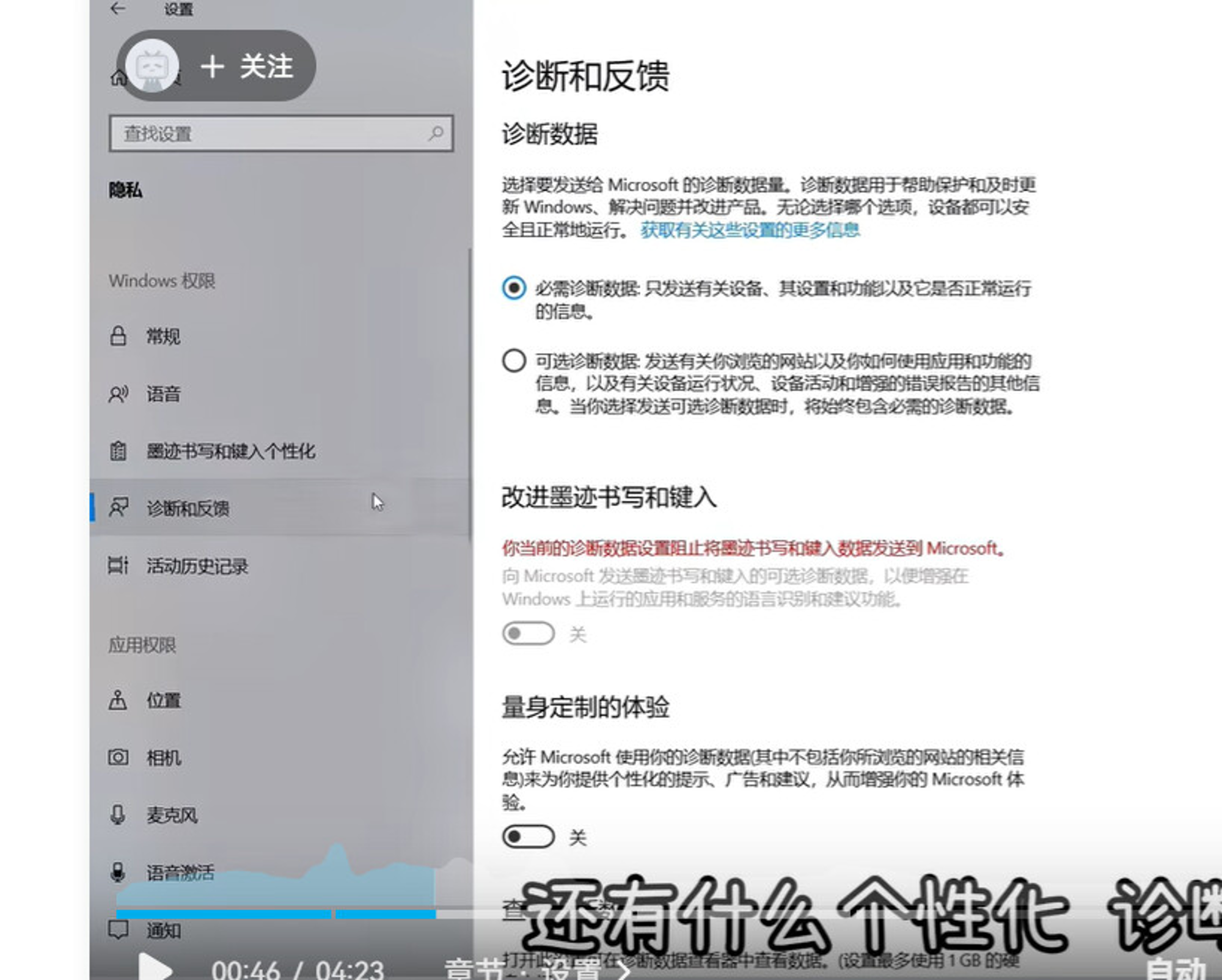Toggle the 改进墨迹书写和键入 switch
The width and height of the screenshot is (1222, 980).
coord(528,634)
